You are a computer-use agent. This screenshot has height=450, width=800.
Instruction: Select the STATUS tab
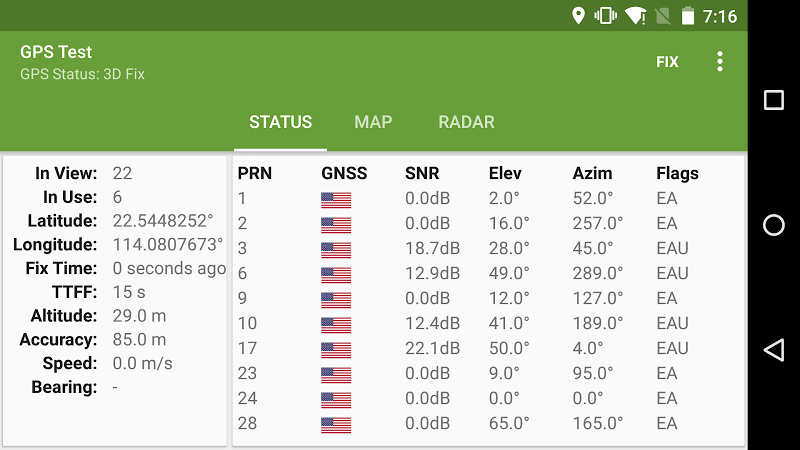pos(280,122)
